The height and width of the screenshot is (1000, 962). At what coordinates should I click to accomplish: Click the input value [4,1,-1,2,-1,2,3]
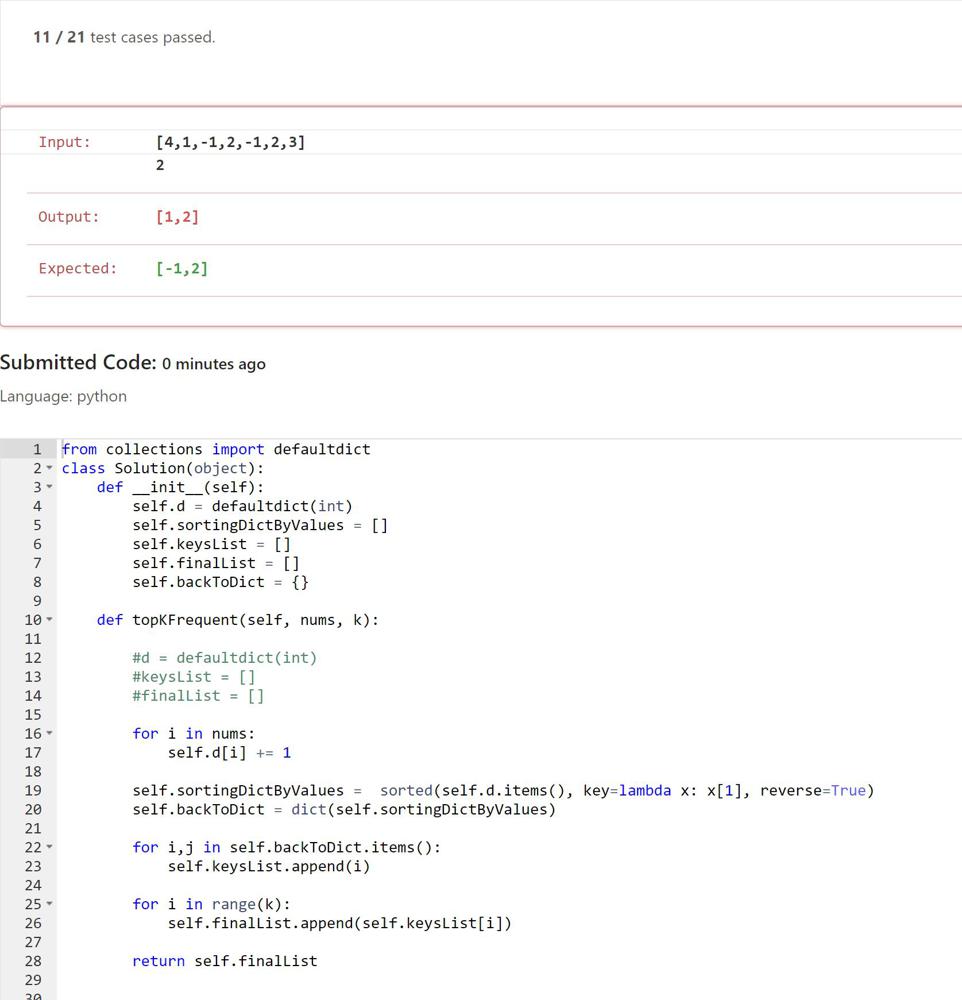230,142
